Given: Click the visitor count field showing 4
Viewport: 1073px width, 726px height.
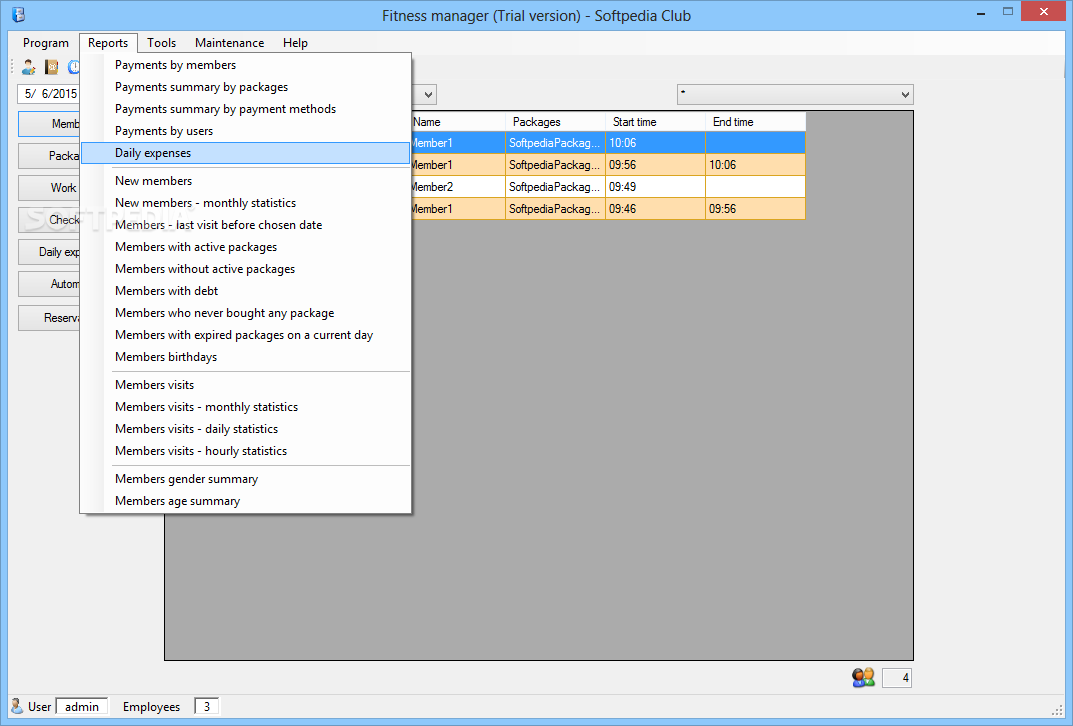Looking at the screenshot, I should [x=896, y=678].
